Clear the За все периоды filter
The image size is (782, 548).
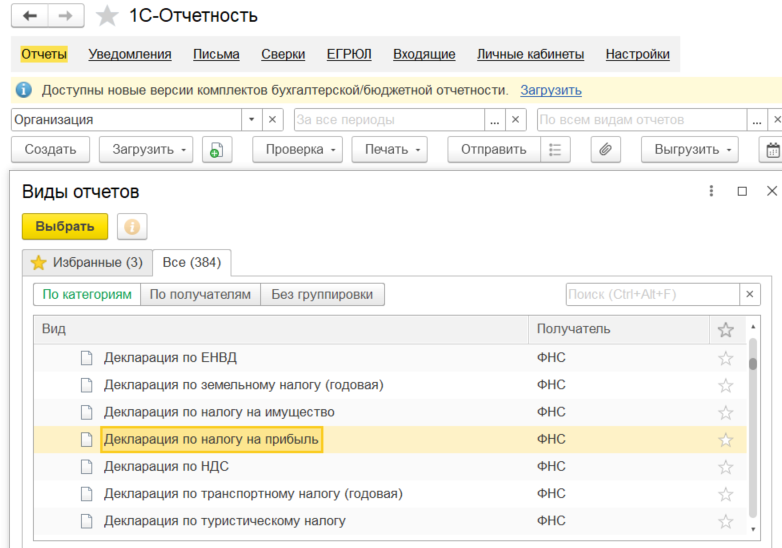[516, 120]
